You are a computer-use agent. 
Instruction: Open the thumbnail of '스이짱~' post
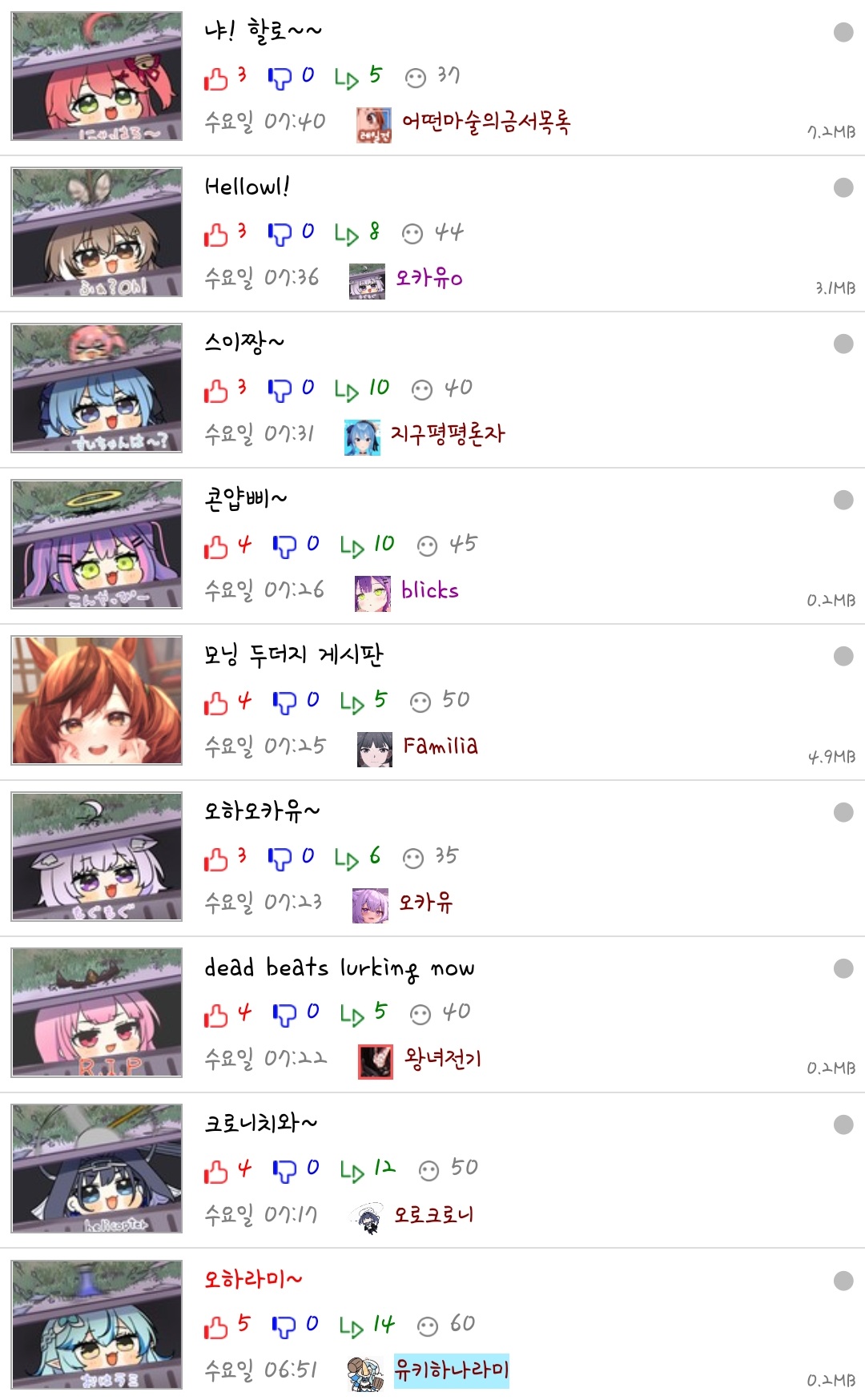point(97,388)
